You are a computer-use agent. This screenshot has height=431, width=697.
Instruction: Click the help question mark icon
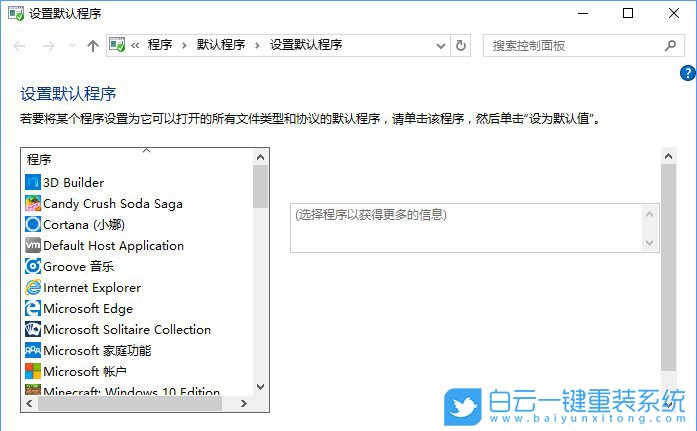click(x=687, y=73)
